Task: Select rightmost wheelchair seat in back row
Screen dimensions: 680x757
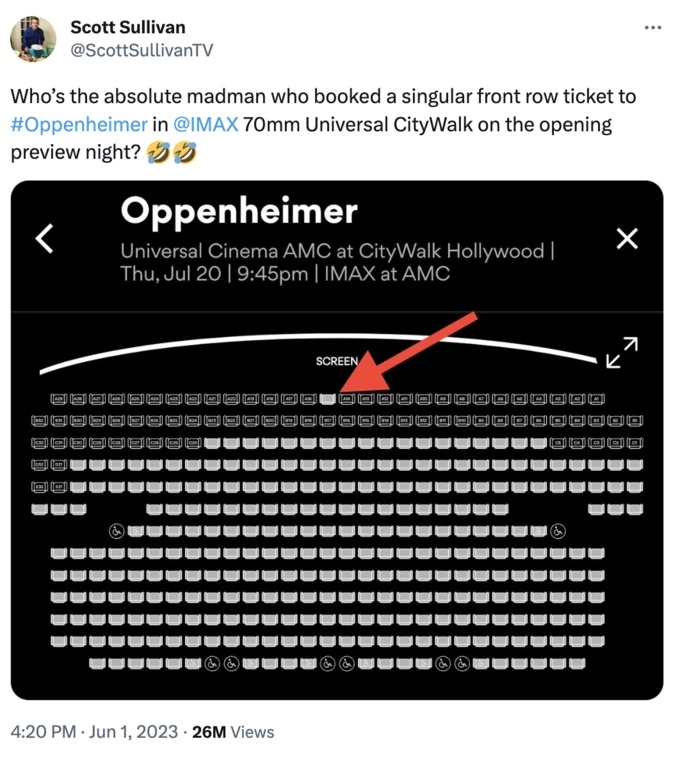Action: (462, 664)
